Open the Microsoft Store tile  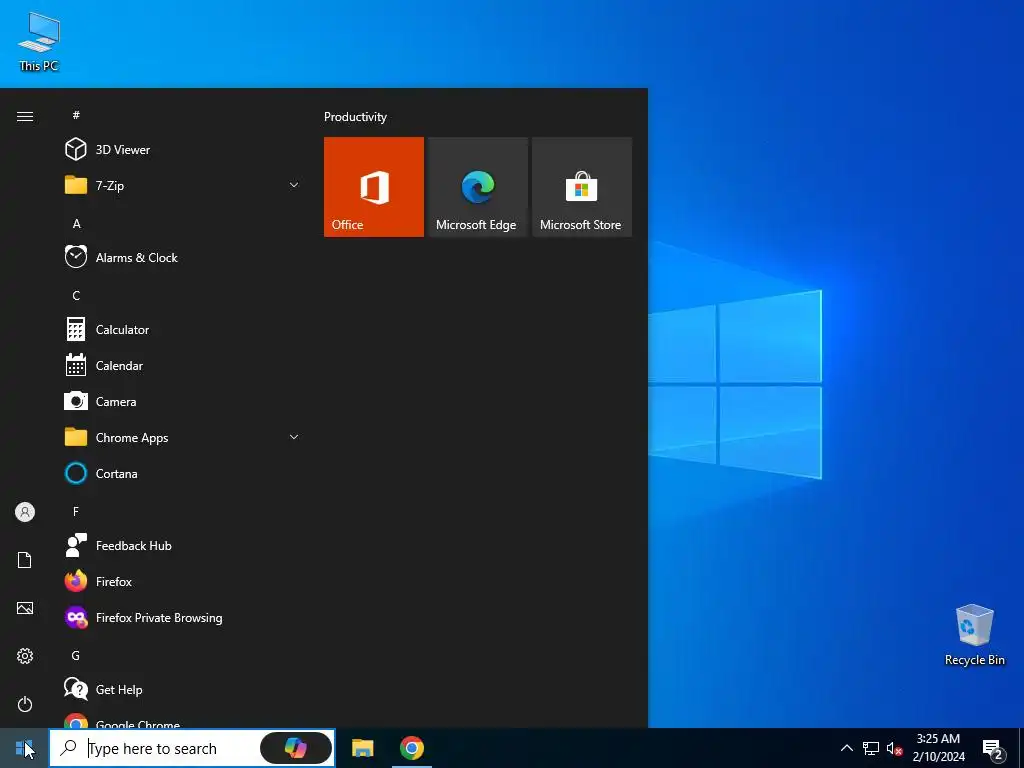pyautogui.click(x=582, y=187)
